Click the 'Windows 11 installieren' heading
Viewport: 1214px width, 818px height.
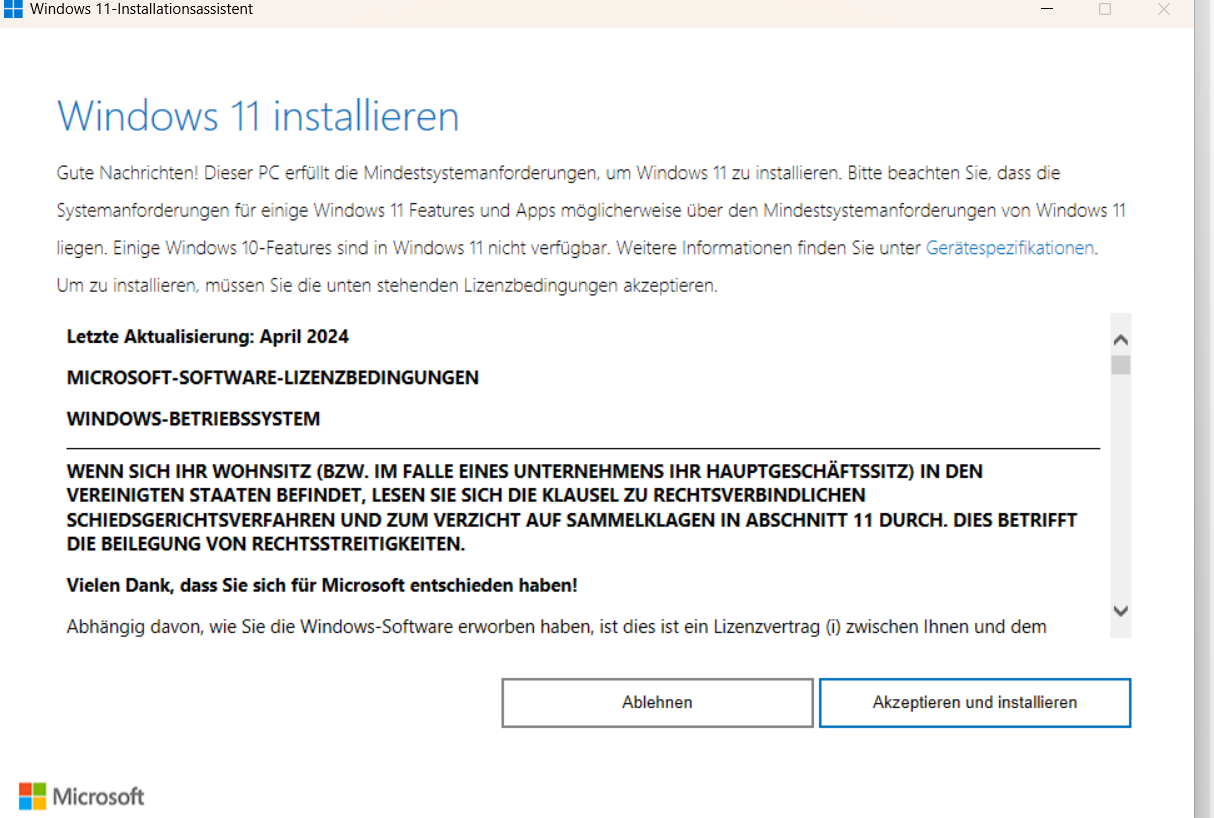click(x=258, y=116)
